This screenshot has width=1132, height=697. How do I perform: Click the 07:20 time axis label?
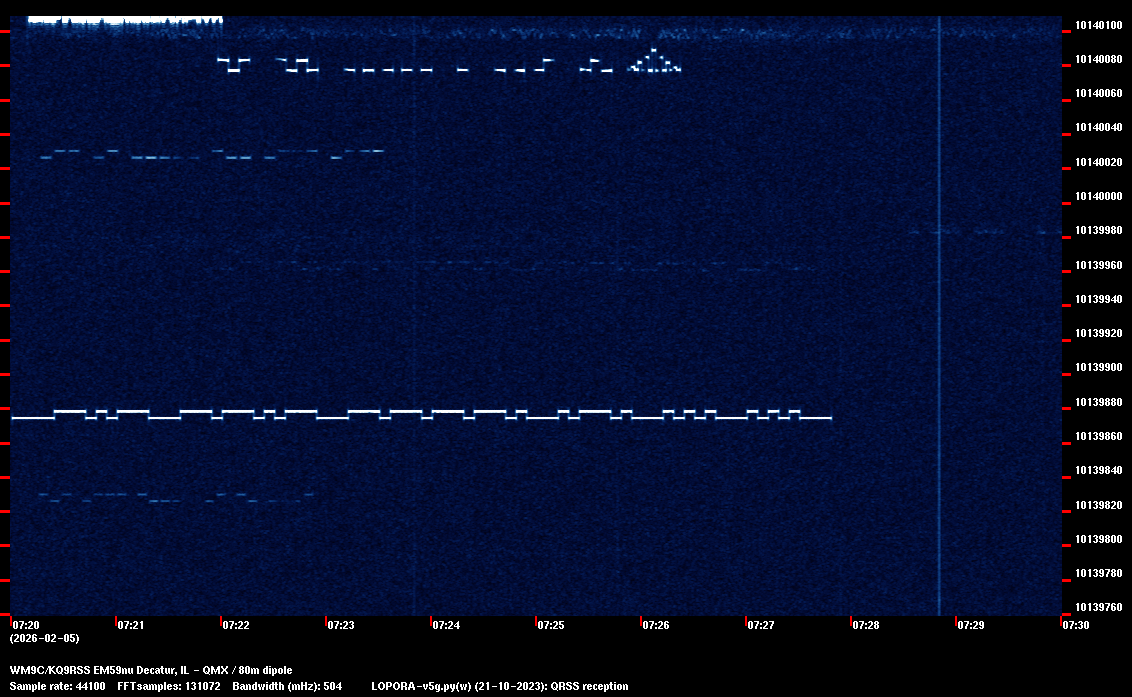25,625
